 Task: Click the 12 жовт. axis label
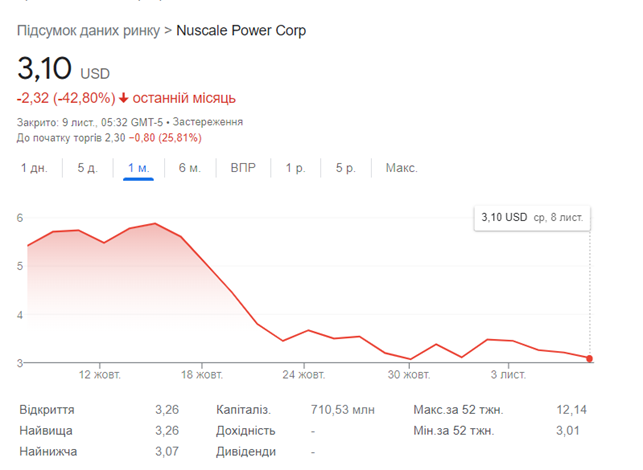pyautogui.click(x=100, y=374)
